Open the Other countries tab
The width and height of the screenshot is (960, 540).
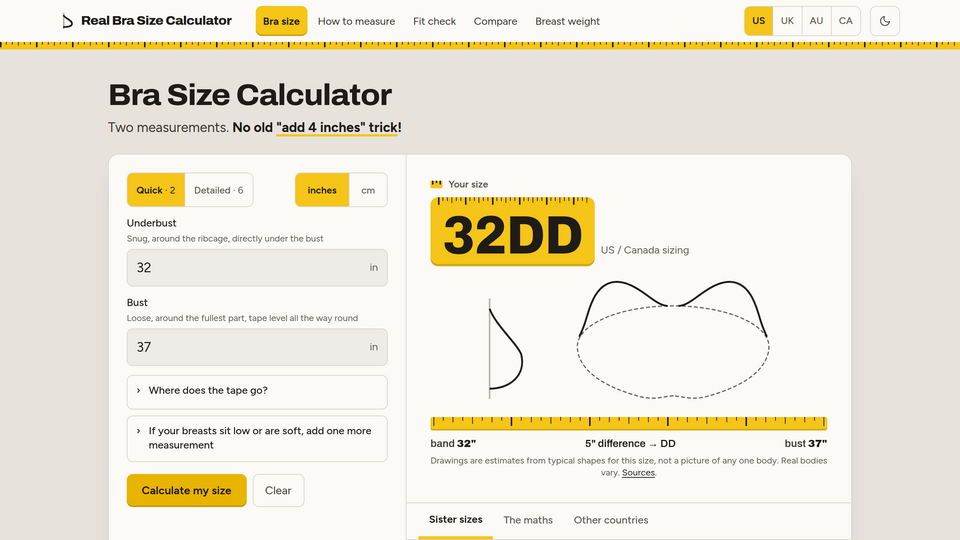(x=610, y=520)
